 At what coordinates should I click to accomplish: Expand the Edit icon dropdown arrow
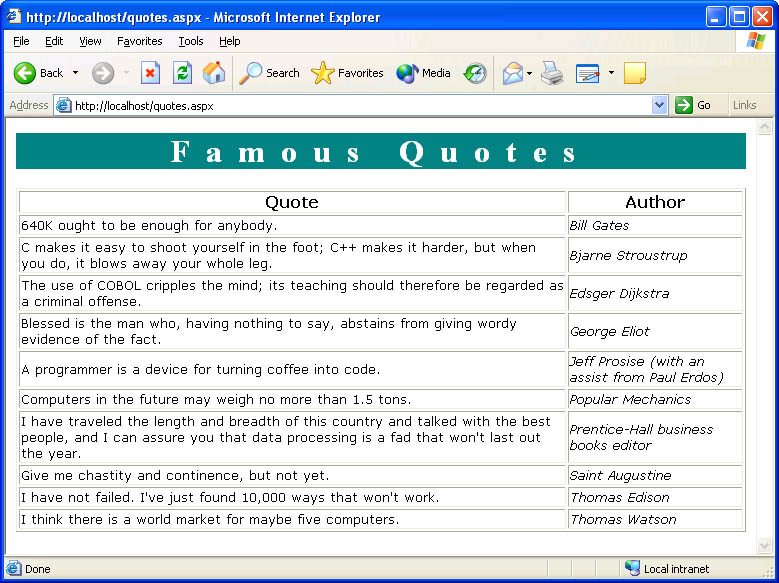[612, 73]
